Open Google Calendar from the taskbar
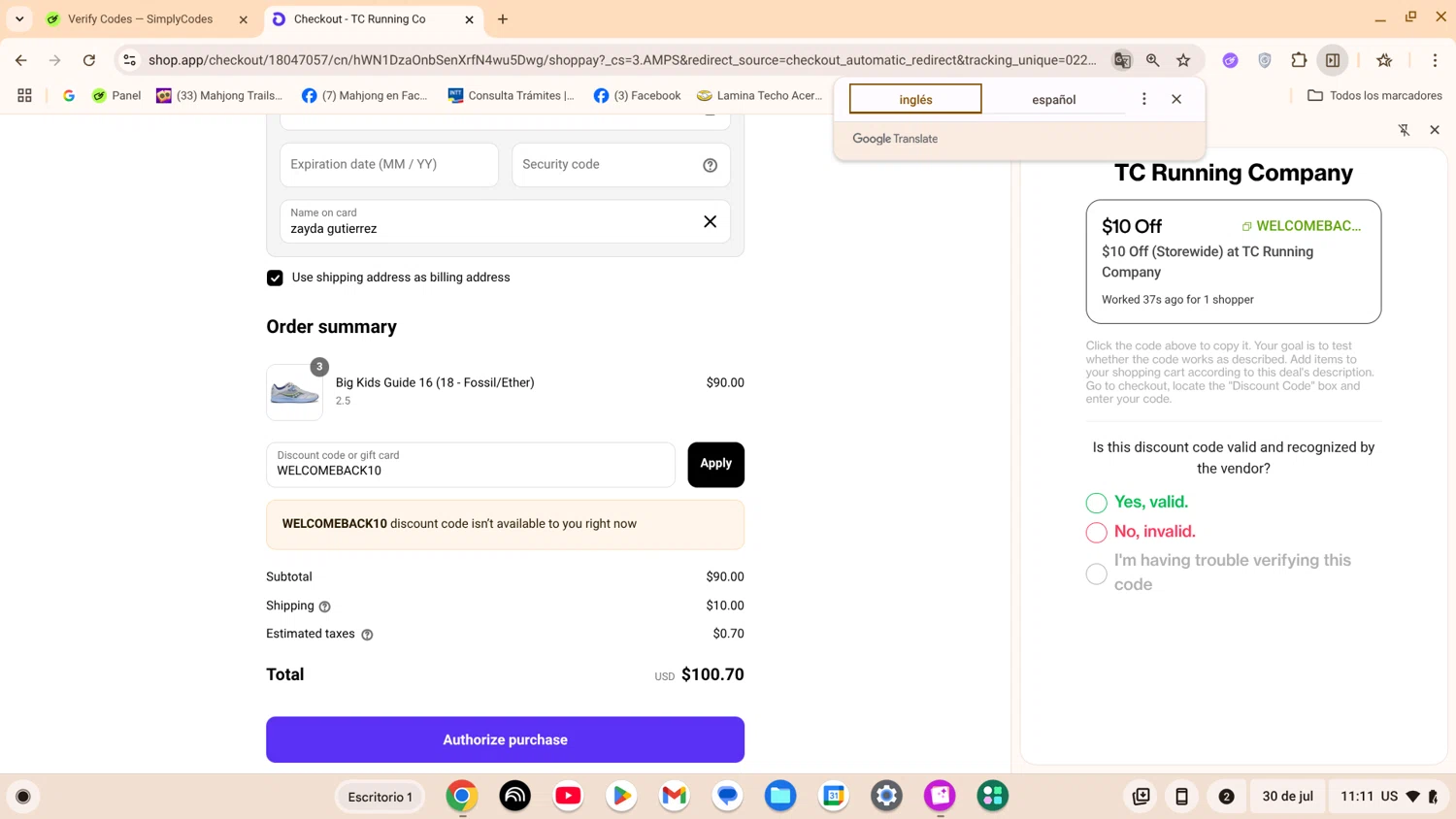 click(x=834, y=797)
